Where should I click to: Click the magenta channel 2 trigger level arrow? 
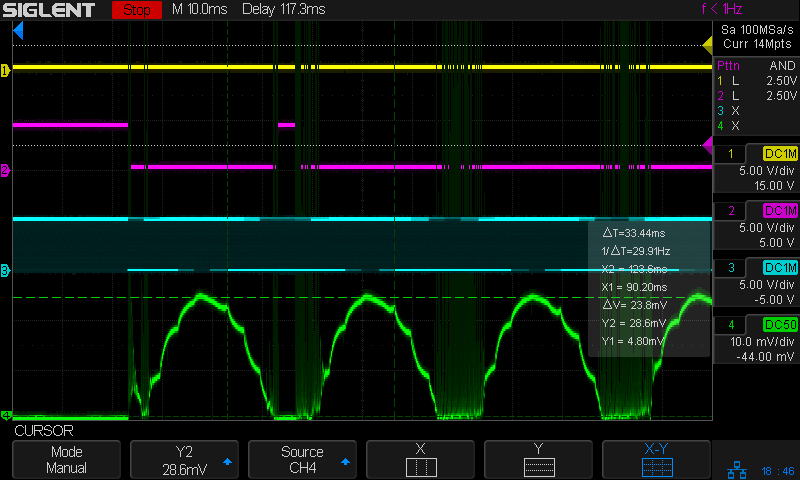pyautogui.click(x=707, y=145)
